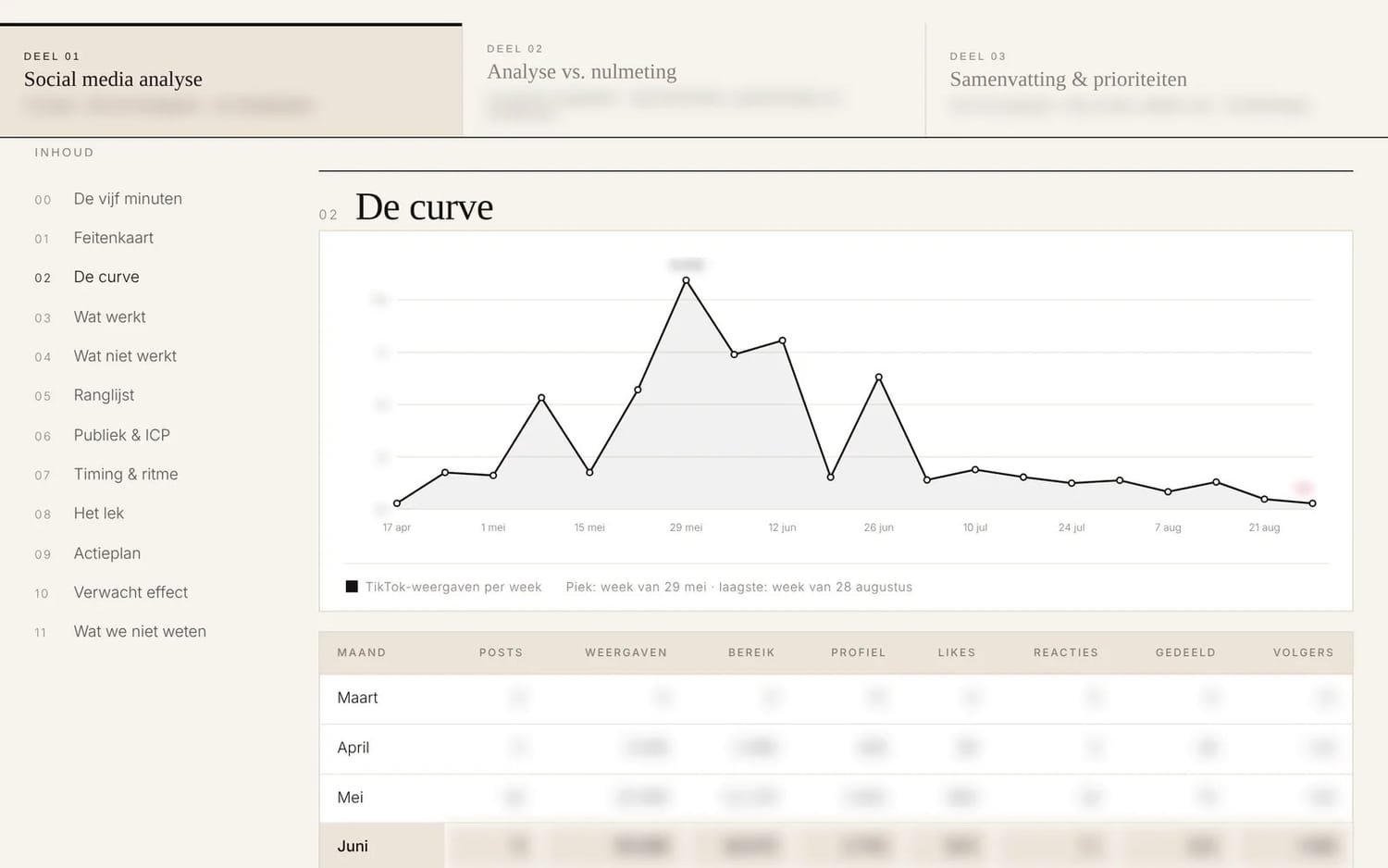Click the 'De curve' chart heading
The width and height of the screenshot is (1388, 868).
[424, 207]
